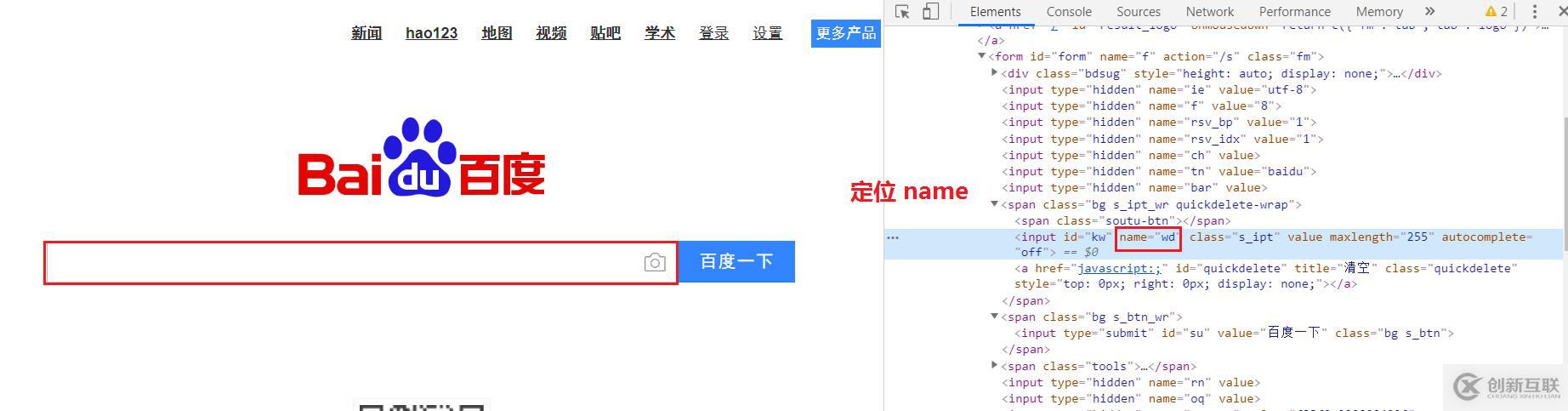This screenshot has width=1568, height=411.
Task: Select the hidden input name="rsv_idx" line
Action: [x=1162, y=139]
